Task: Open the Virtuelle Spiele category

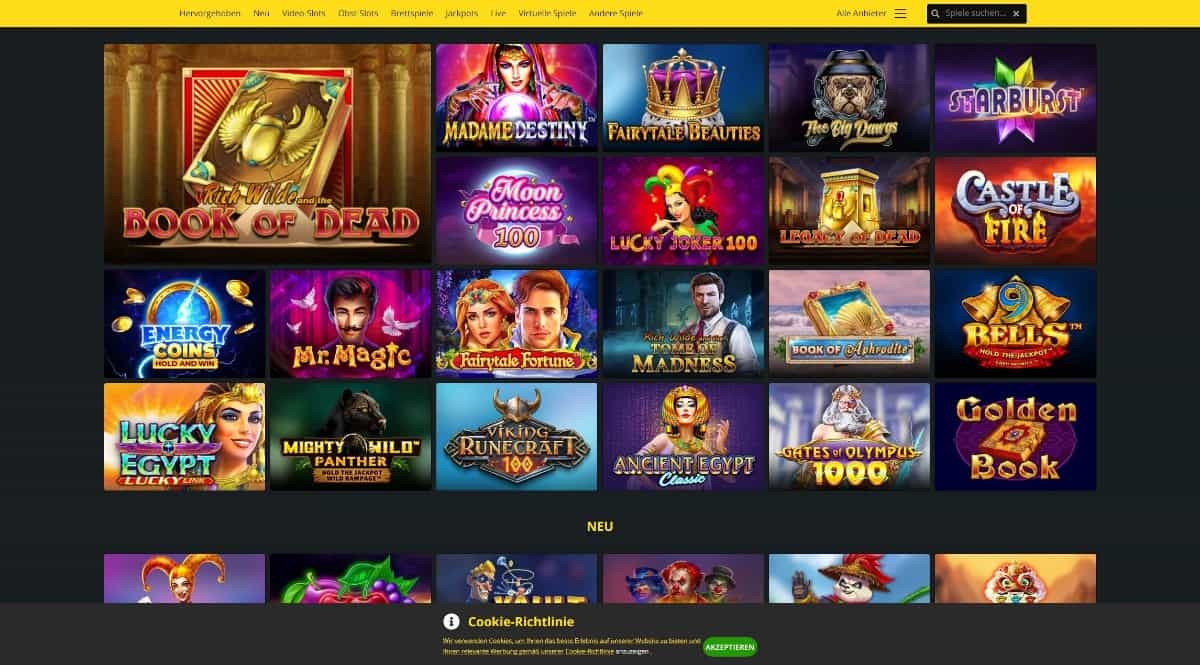Action: pos(547,13)
